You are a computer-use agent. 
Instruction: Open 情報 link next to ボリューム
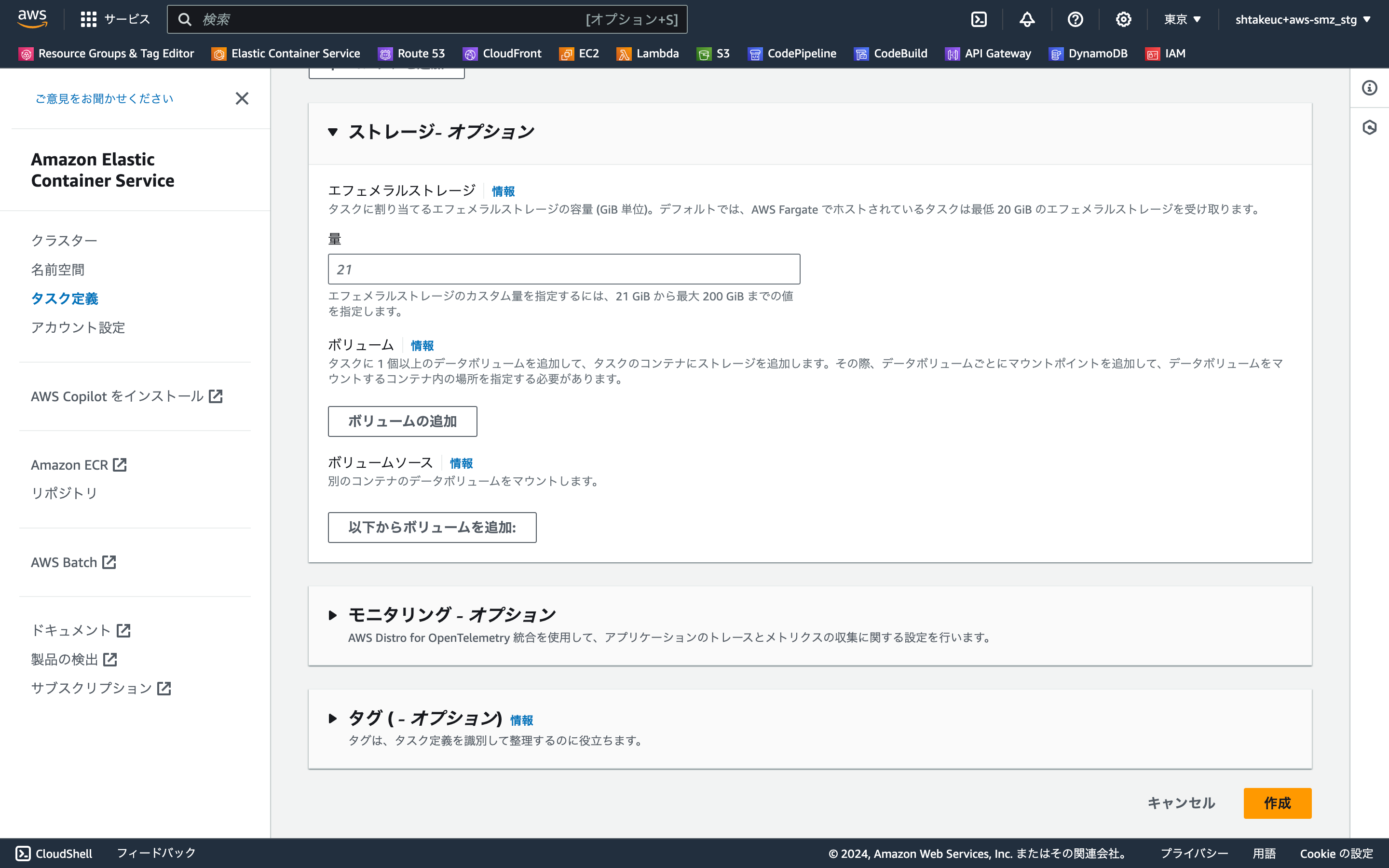point(422,346)
